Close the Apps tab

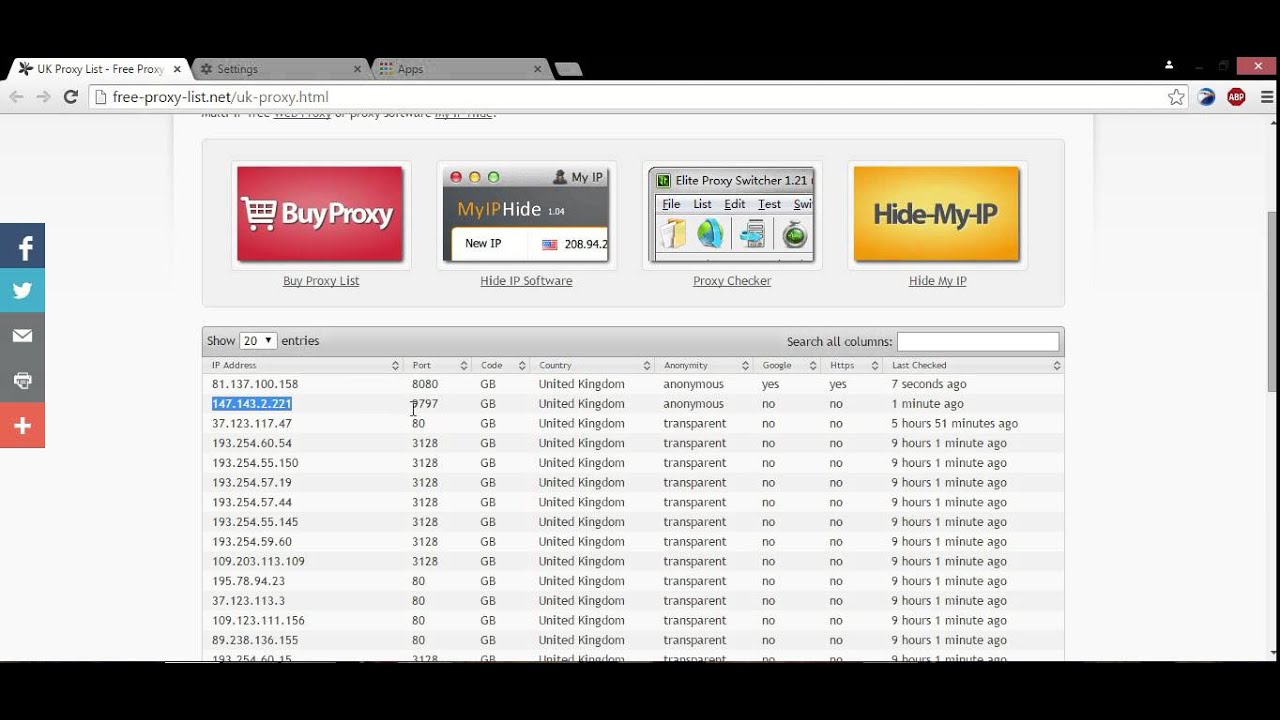(x=537, y=69)
